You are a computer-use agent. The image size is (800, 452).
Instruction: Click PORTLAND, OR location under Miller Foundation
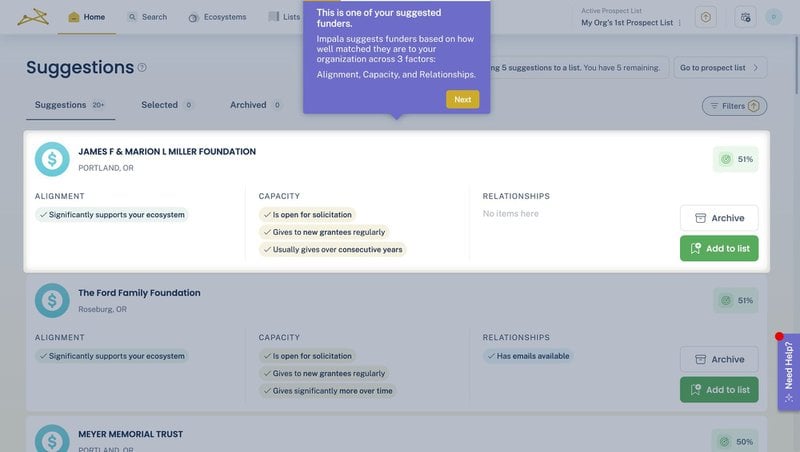pyautogui.click(x=106, y=168)
